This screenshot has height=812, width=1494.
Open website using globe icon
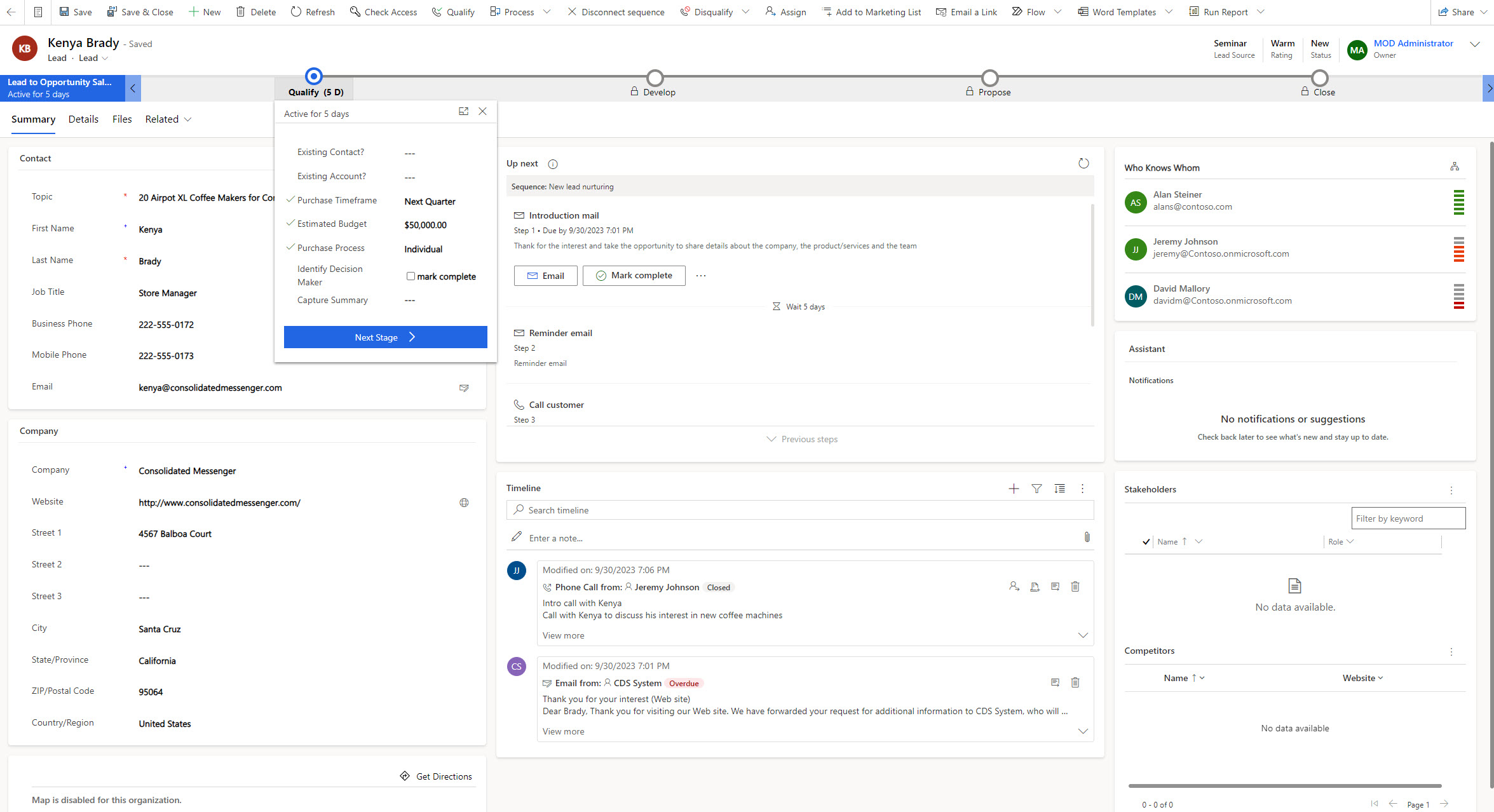[464, 503]
